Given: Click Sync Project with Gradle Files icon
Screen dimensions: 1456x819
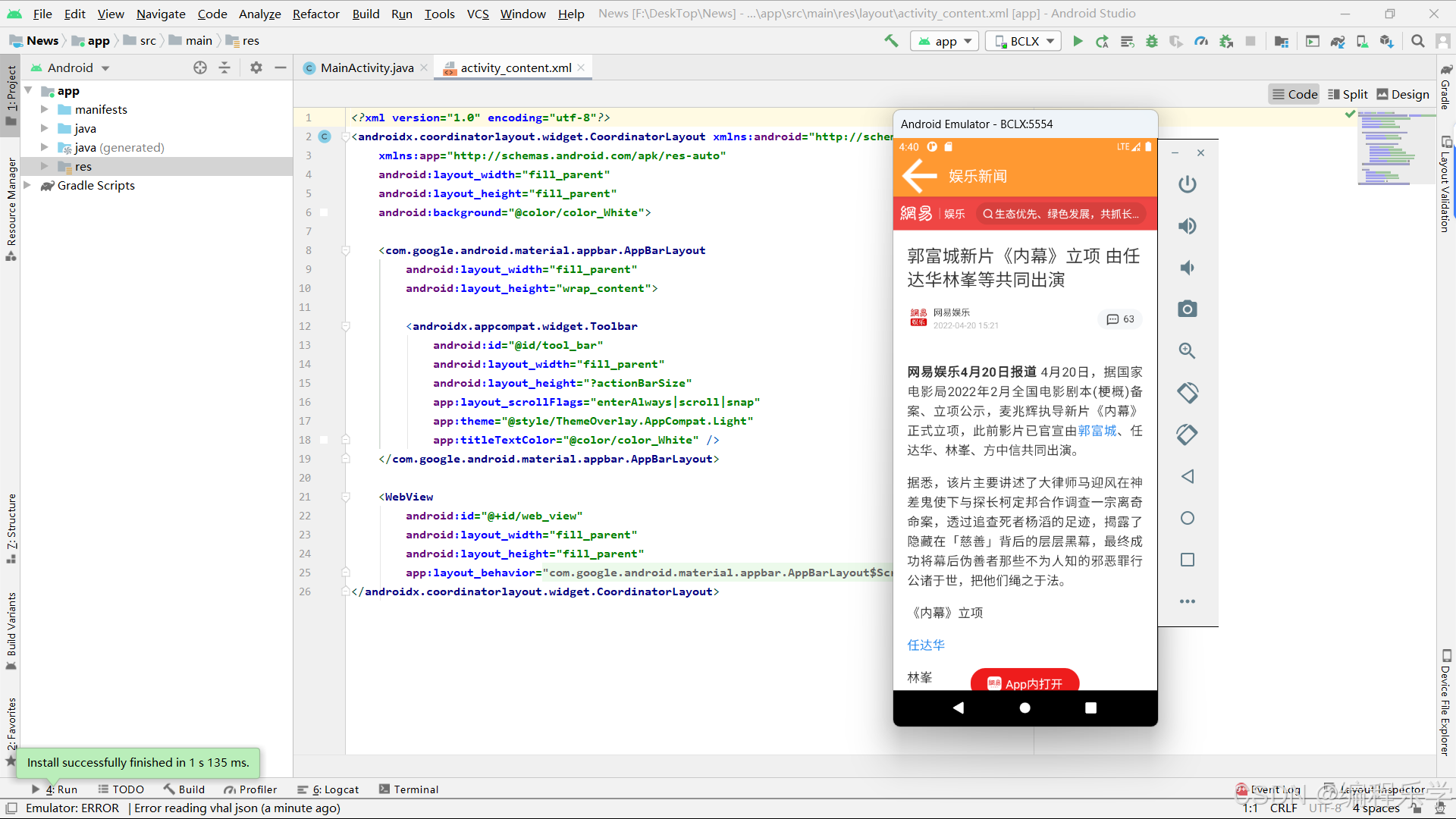Looking at the screenshot, I should click(x=1338, y=41).
